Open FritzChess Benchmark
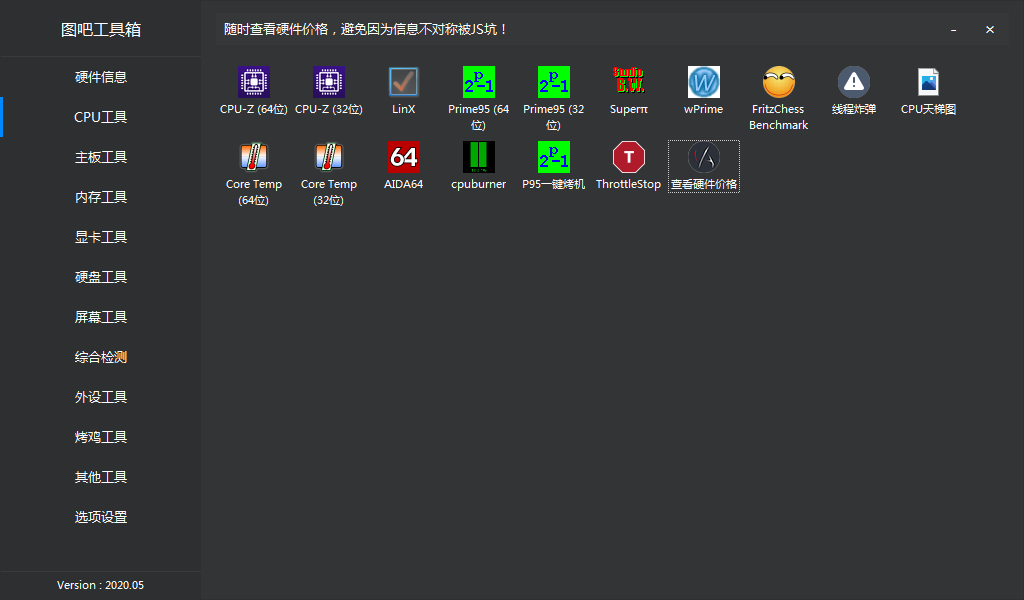1024x600 pixels. [778, 90]
